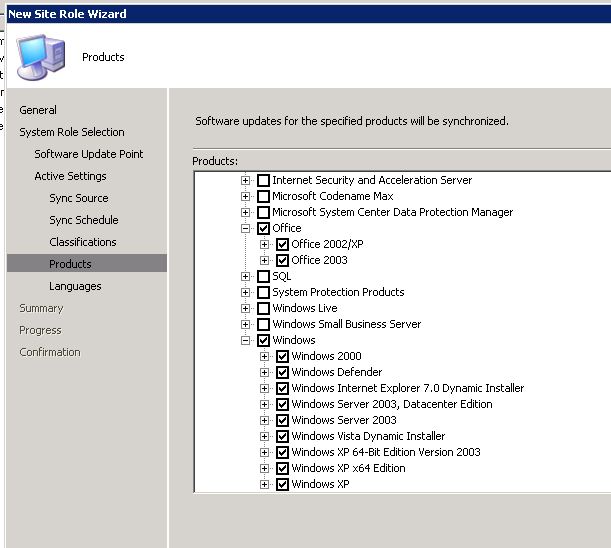611x548 pixels.
Task: Expand System Protection Products node
Action: [245, 292]
